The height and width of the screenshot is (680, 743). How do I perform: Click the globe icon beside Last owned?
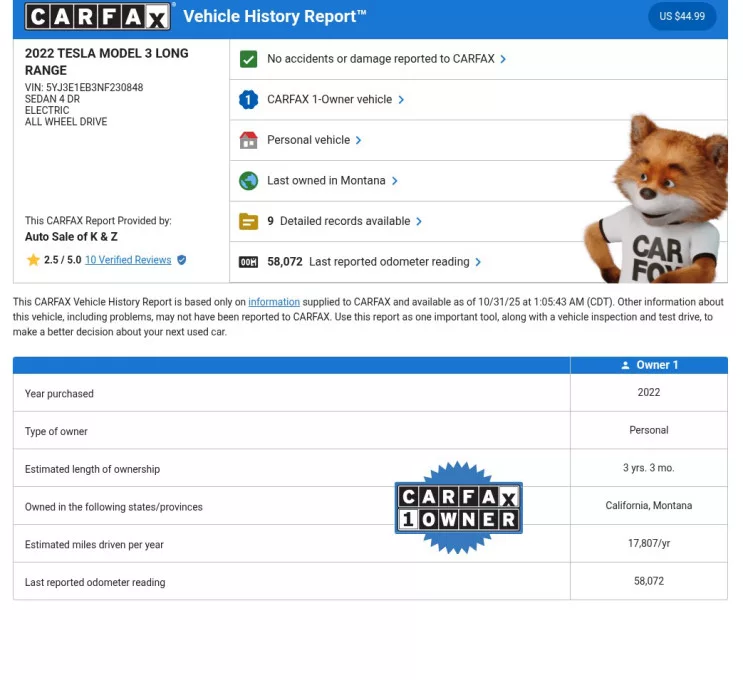(249, 181)
